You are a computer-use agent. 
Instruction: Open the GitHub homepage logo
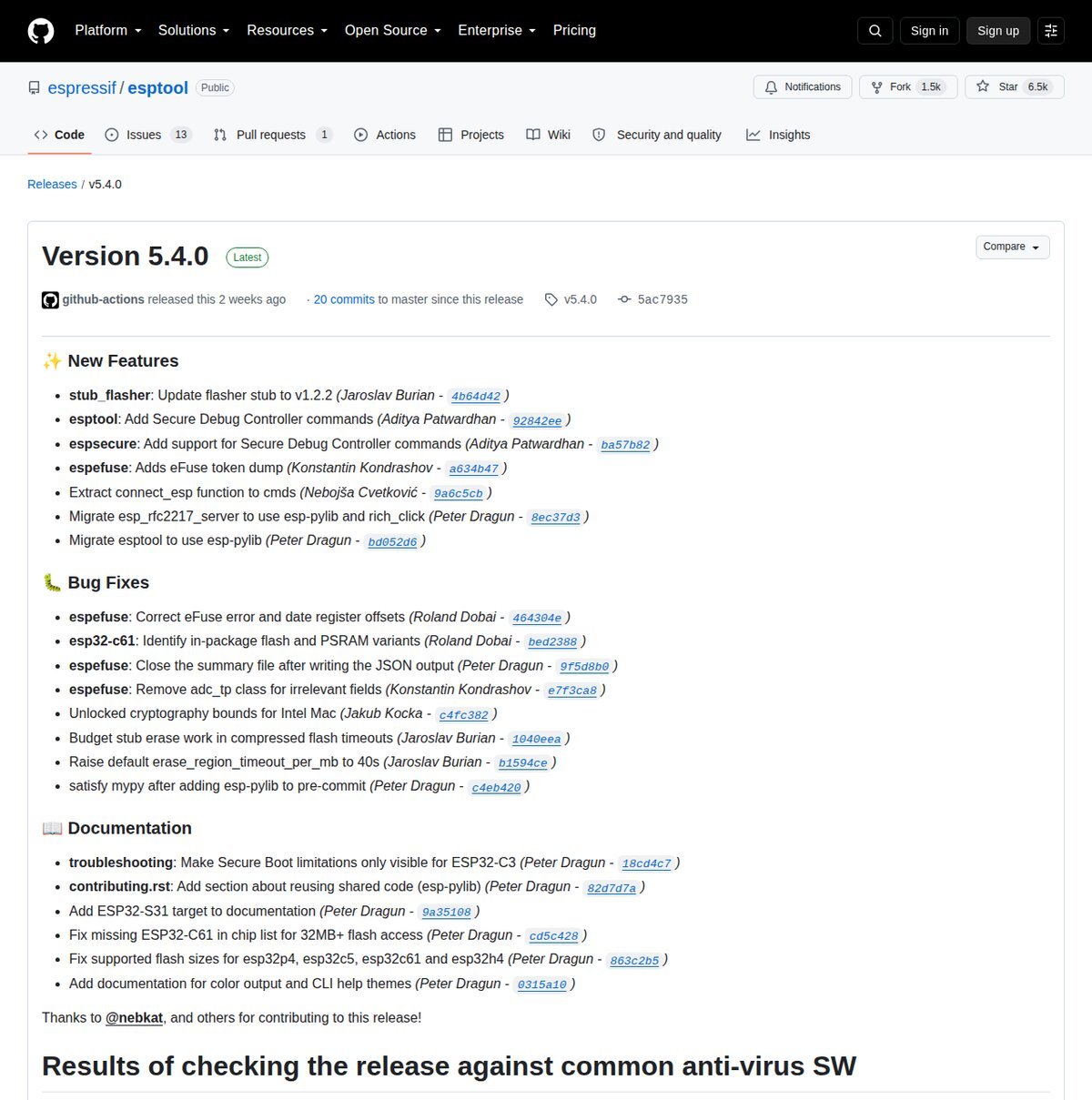pos(41,31)
